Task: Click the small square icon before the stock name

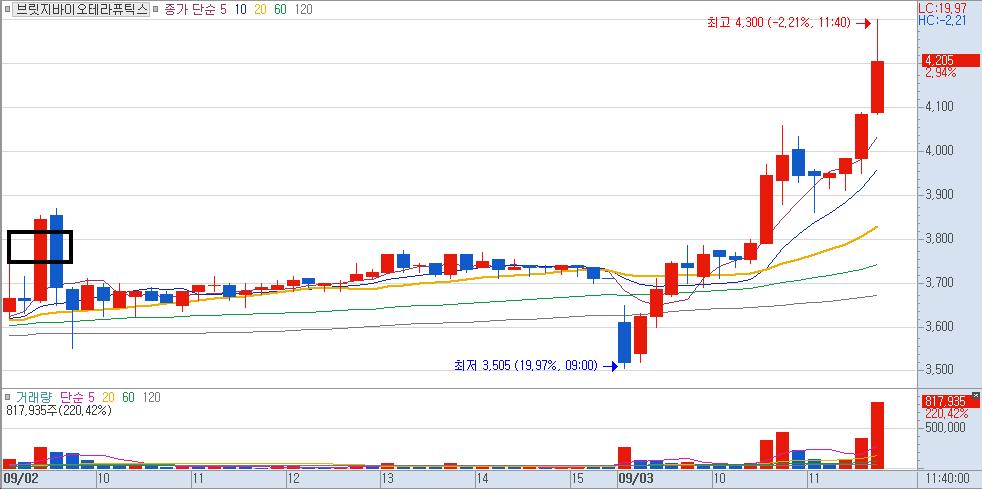Action: pyautogui.click(x=6, y=9)
